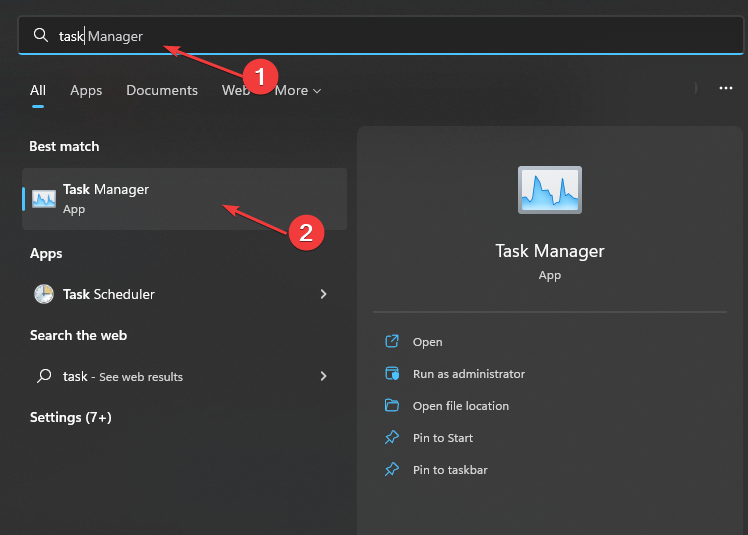Click the Open launch icon
This screenshot has width=748, height=535.
392,341
